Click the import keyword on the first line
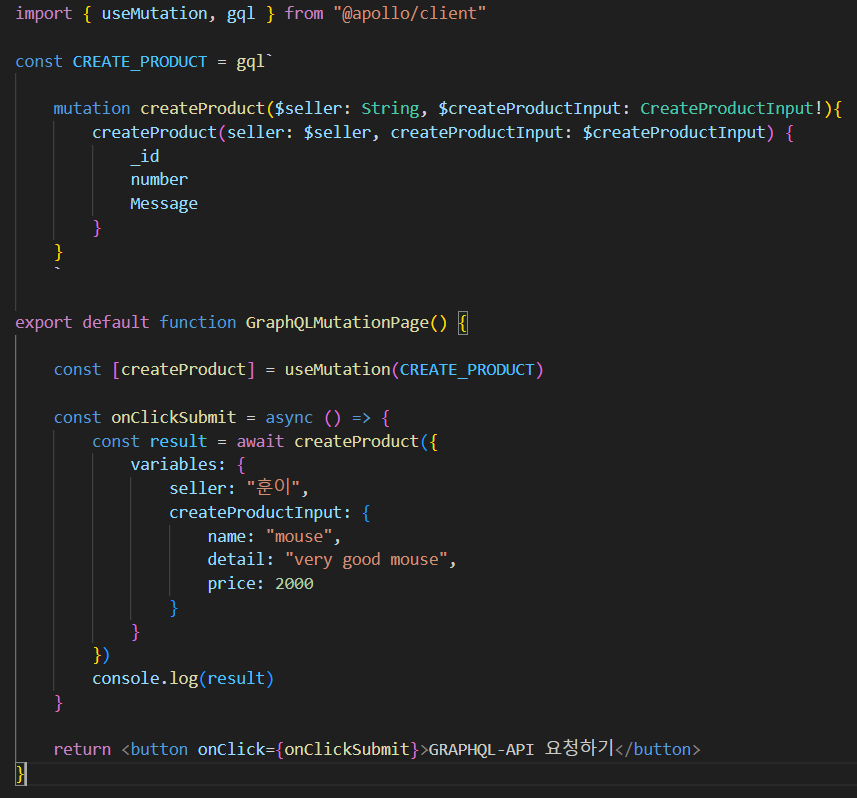Image resolution: width=857 pixels, height=798 pixels. pos(44,13)
